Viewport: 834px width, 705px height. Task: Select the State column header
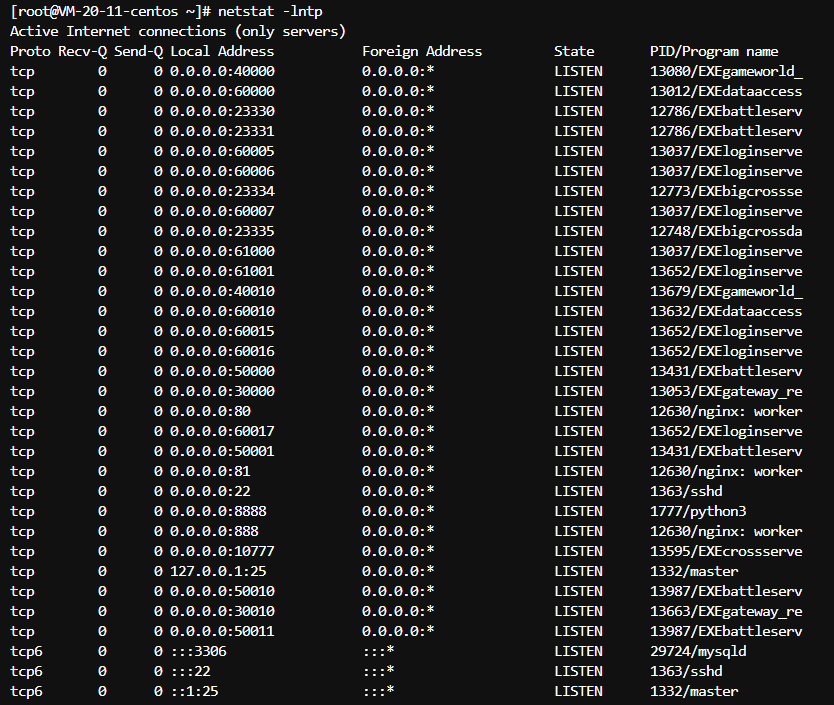pos(574,51)
